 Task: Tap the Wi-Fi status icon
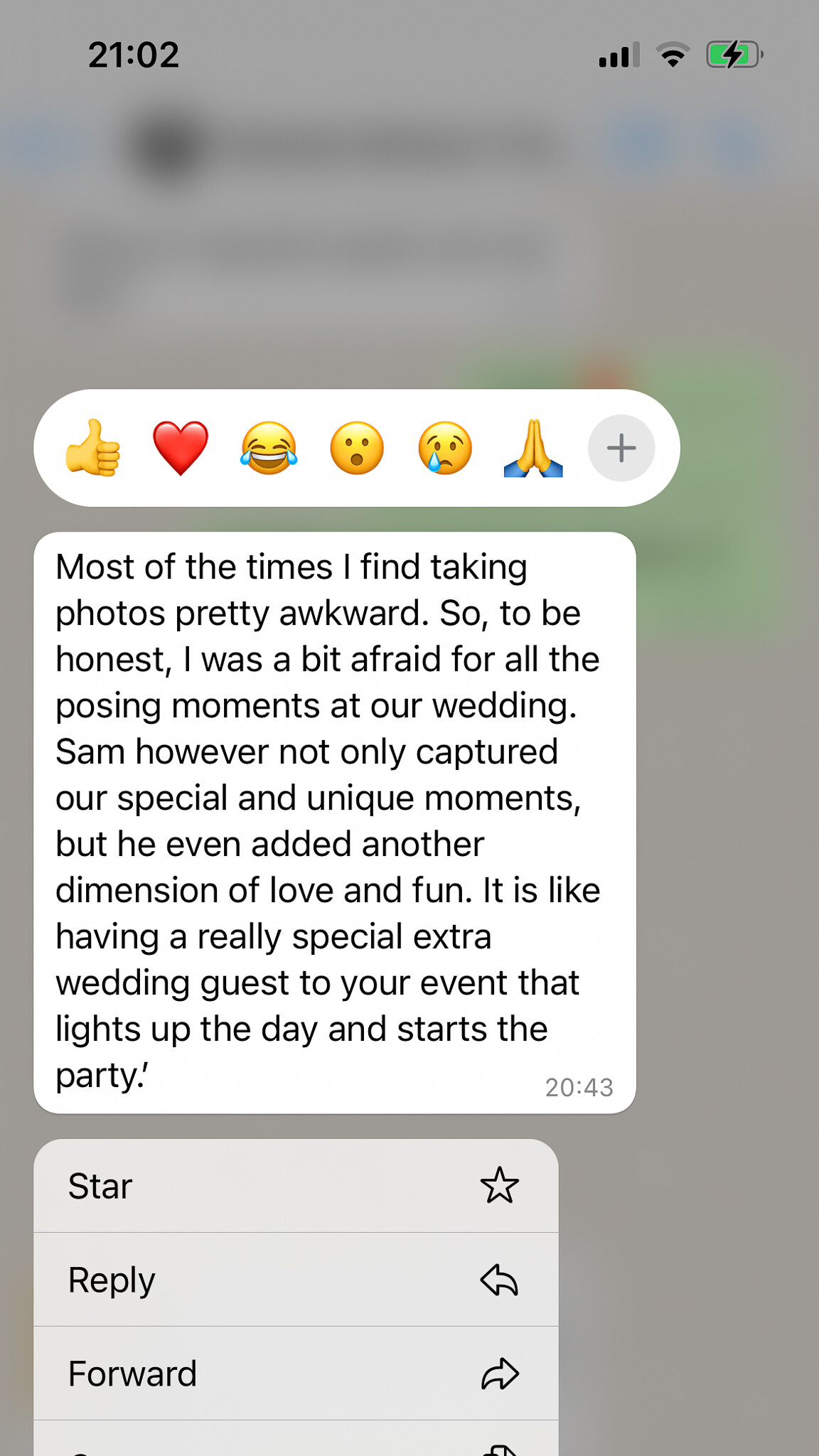tap(673, 55)
